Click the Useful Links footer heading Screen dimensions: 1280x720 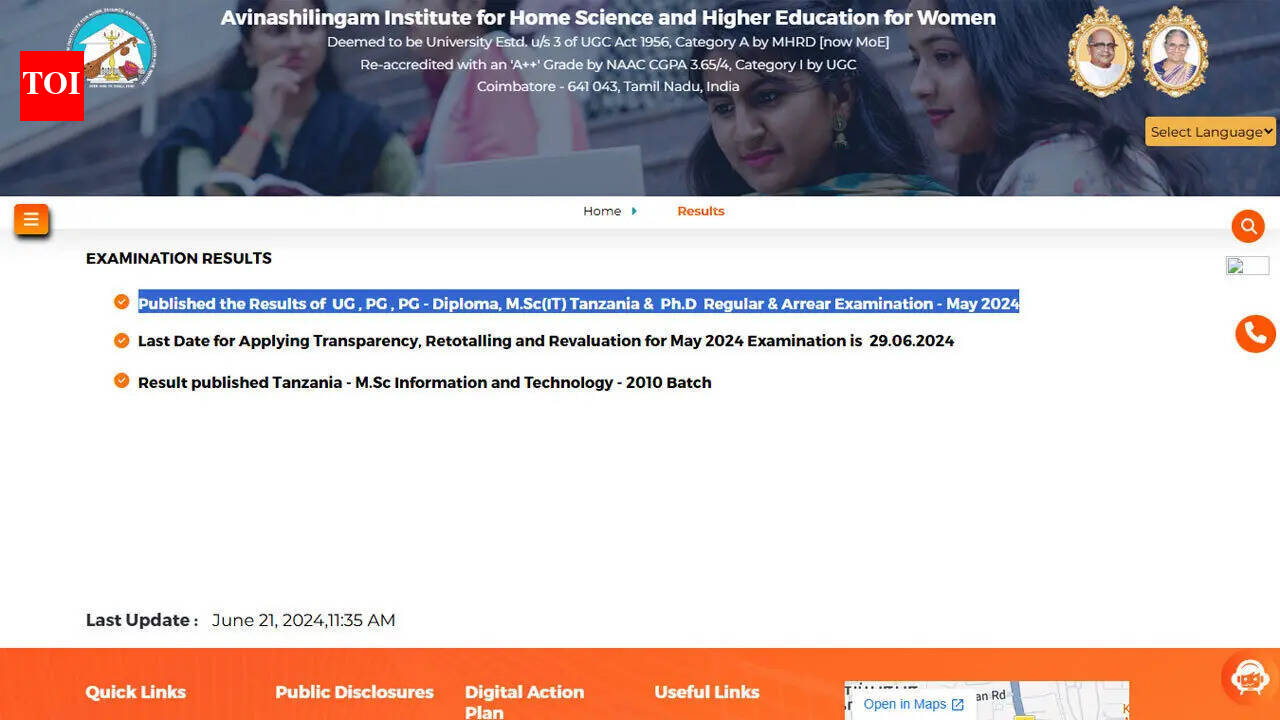[707, 692]
